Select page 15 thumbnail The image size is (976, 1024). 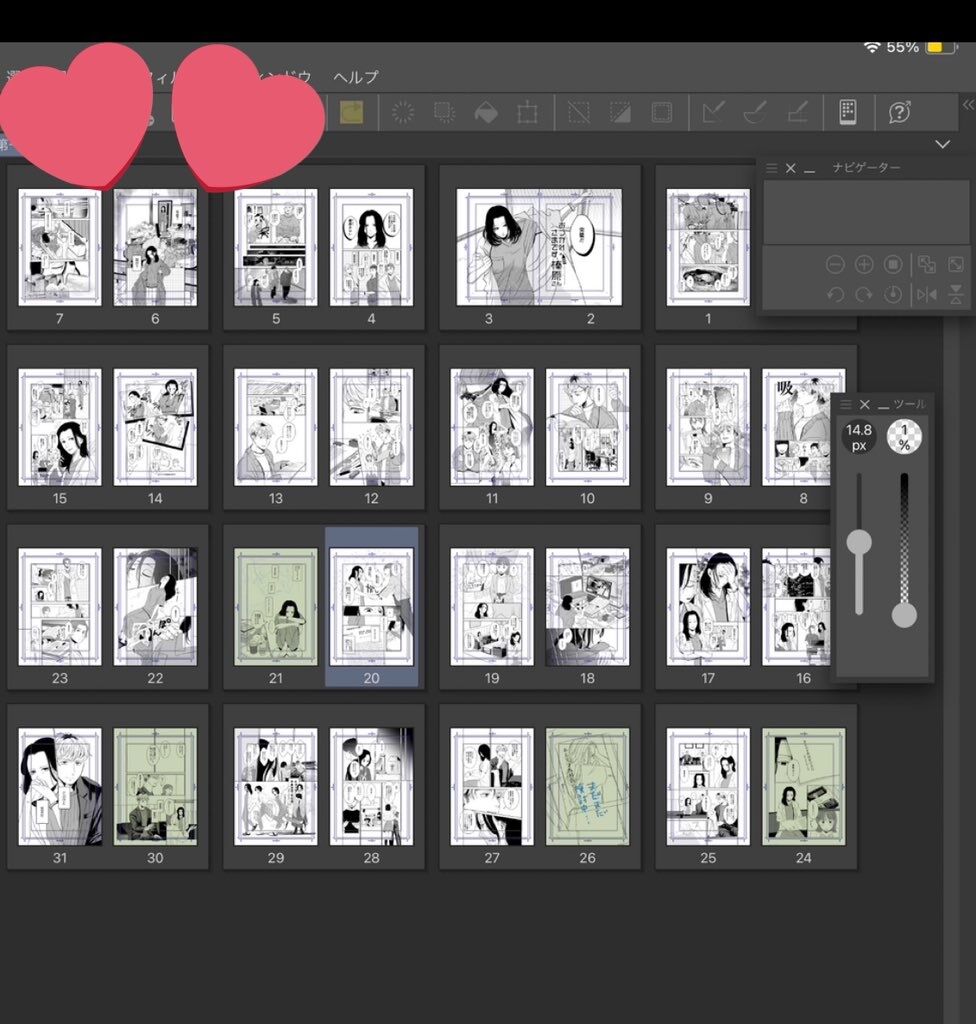[x=59, y=427]
